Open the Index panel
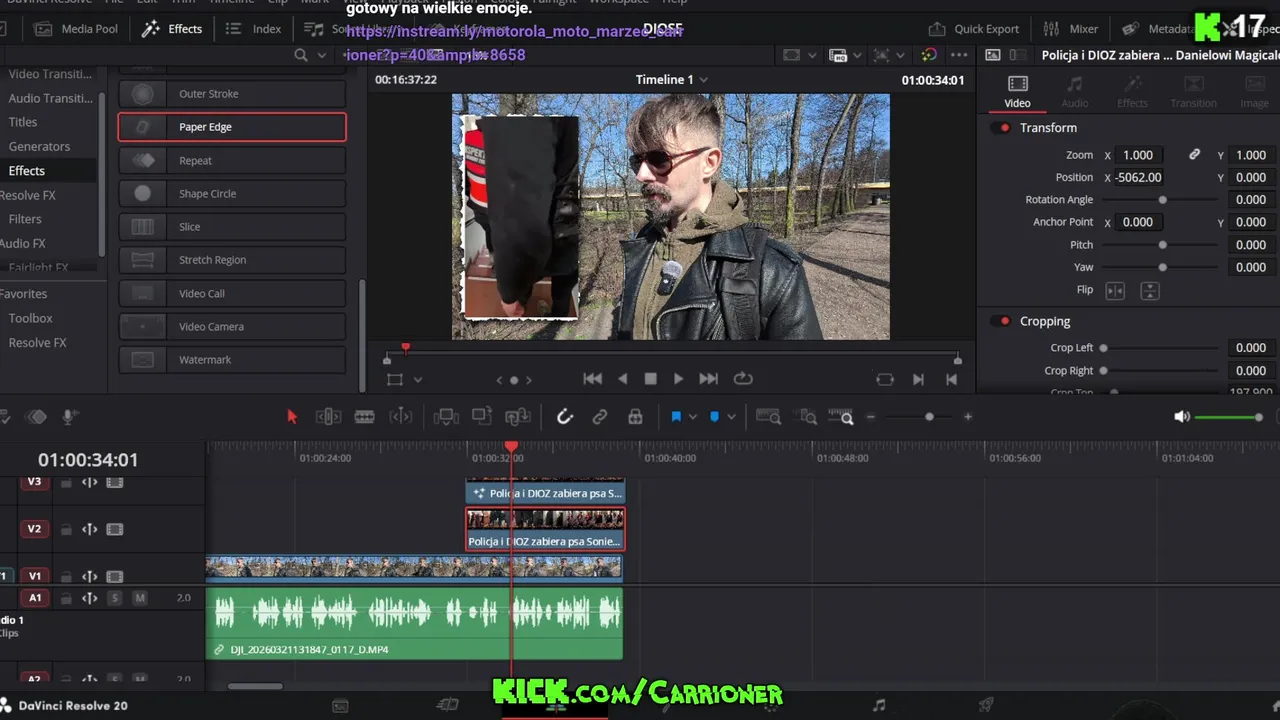Screen dimensions: 1280x720 click(255, 29)
